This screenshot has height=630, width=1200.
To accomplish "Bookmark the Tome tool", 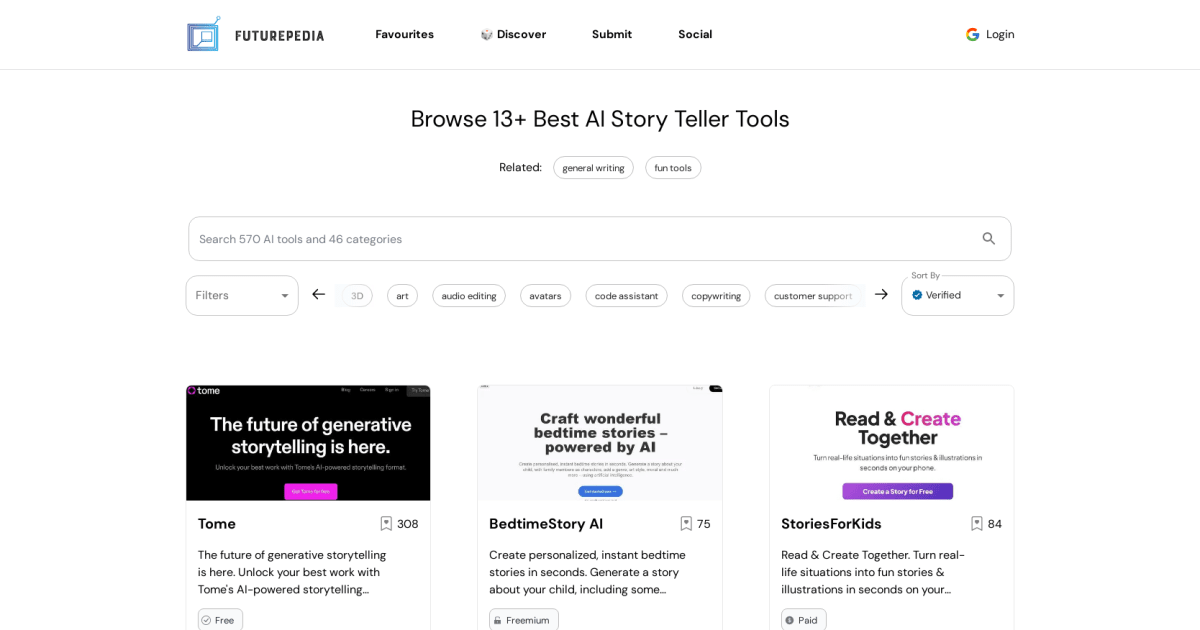I will click(386, 523).
